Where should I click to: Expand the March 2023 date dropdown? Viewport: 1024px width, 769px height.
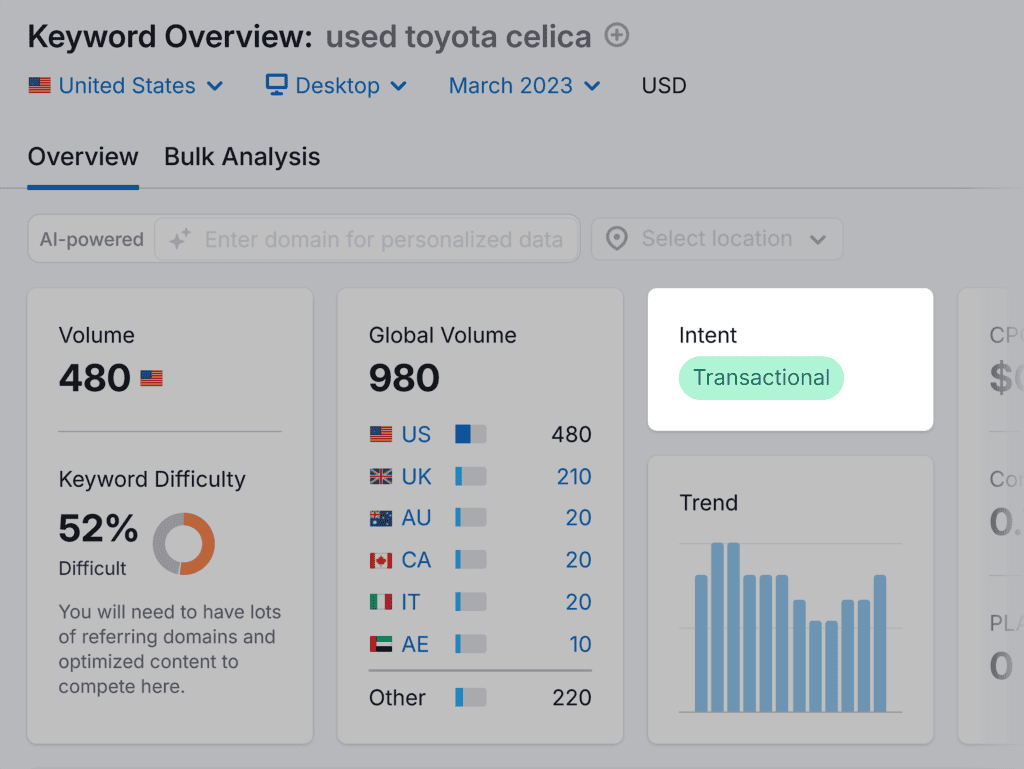point(524,86)
